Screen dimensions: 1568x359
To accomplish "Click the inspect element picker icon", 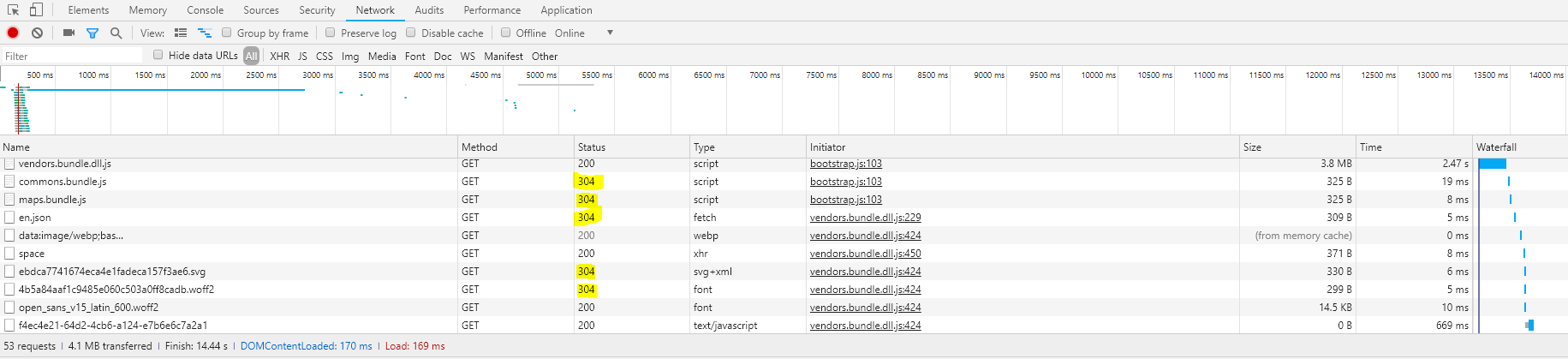I will pos(13,10).
